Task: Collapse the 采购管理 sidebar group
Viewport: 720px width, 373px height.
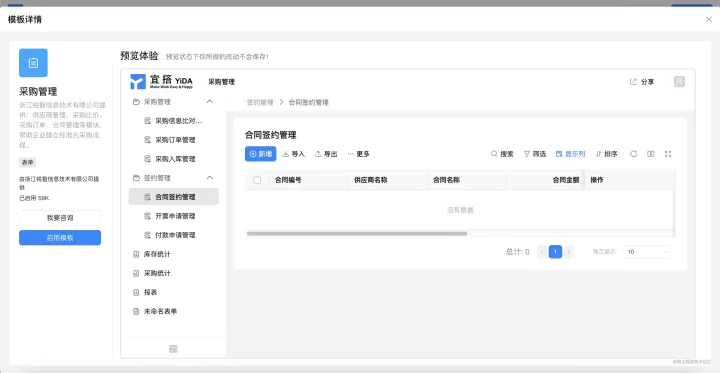Action: point(210,102)
